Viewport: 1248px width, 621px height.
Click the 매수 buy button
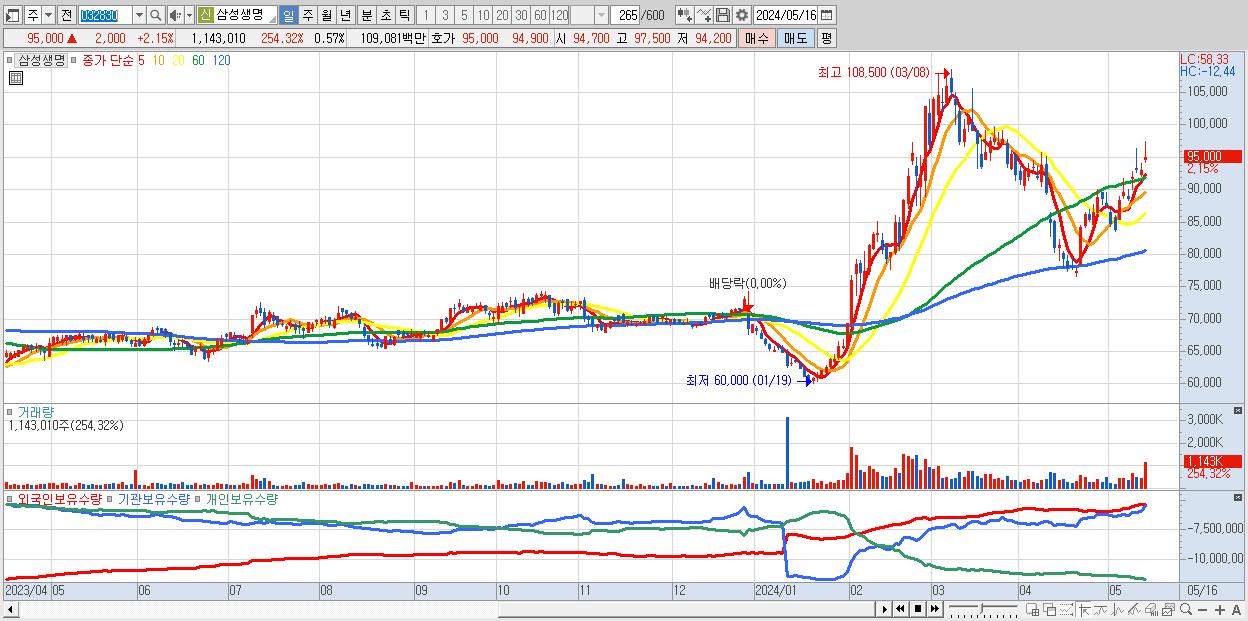click(757, 38)
